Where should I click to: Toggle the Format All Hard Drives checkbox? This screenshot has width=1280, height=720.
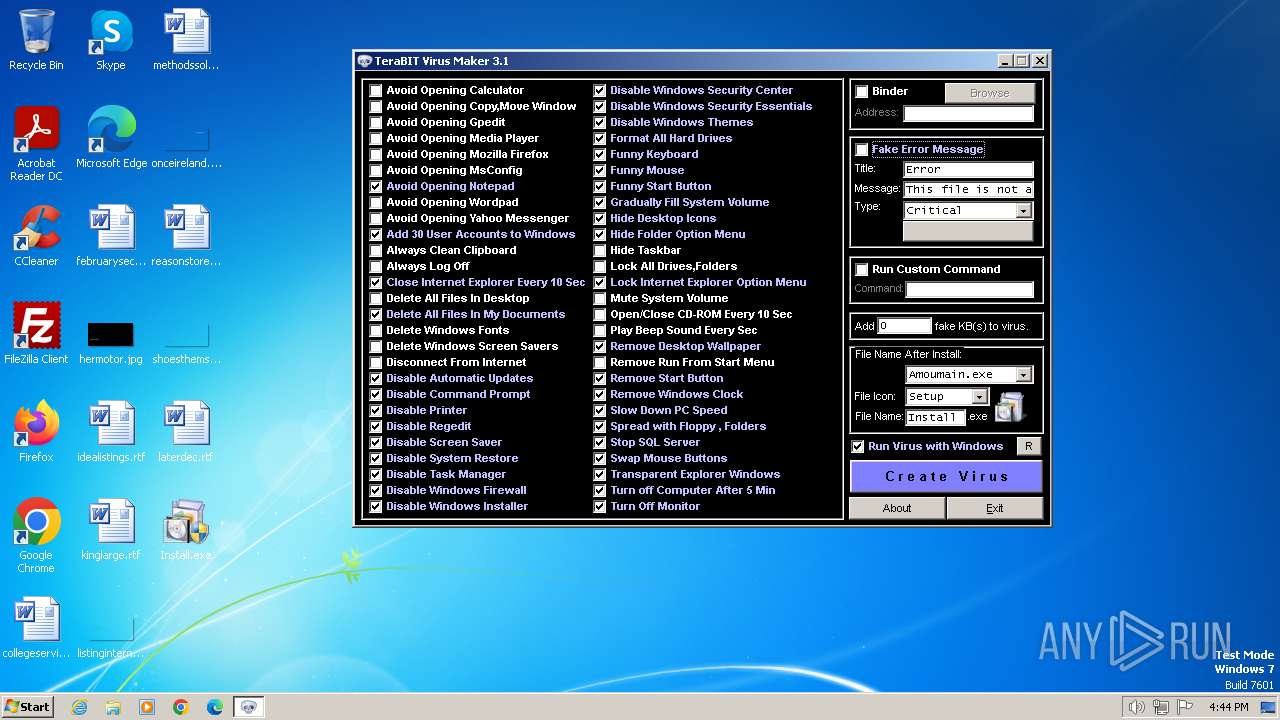point(600,138)
